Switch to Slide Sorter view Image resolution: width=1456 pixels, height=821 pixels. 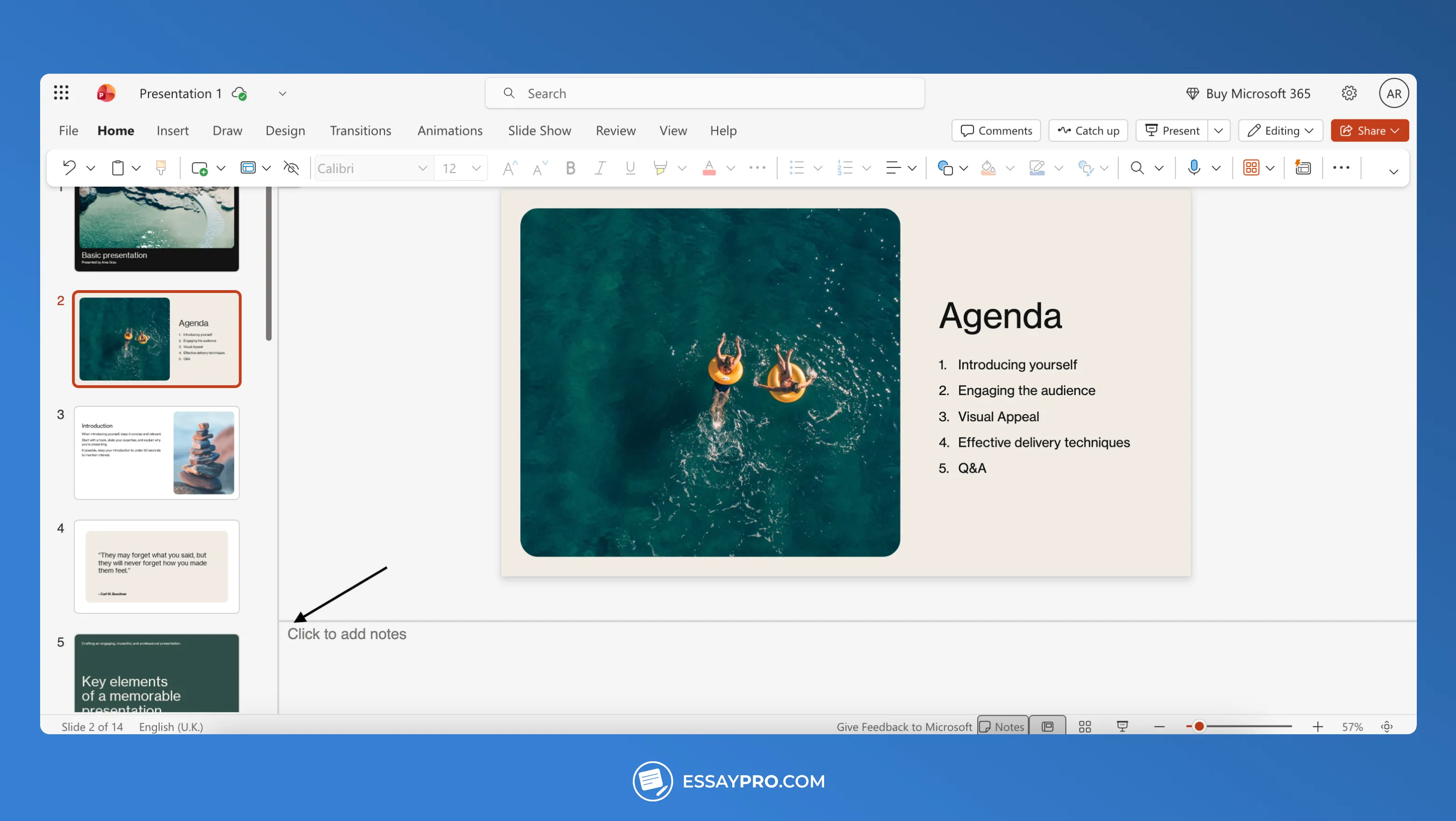pos(1085,727)
